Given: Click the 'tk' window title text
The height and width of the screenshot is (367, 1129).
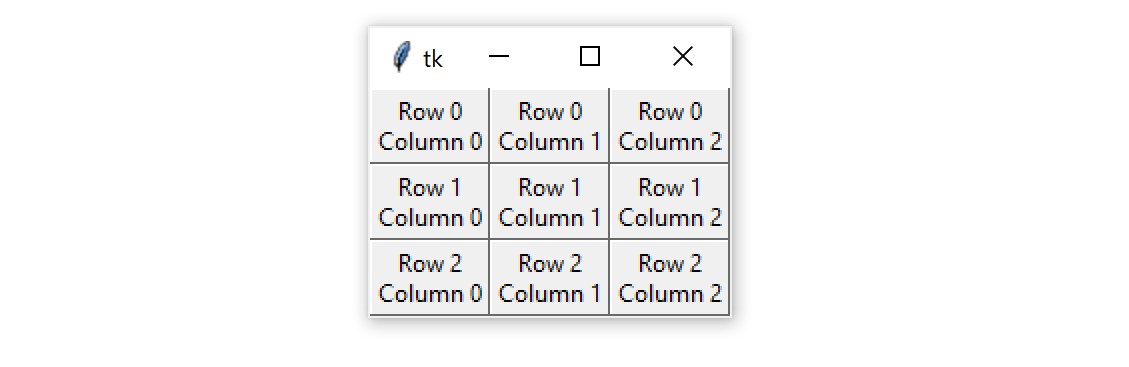Looking at the screenshot, I should [433, 59].
